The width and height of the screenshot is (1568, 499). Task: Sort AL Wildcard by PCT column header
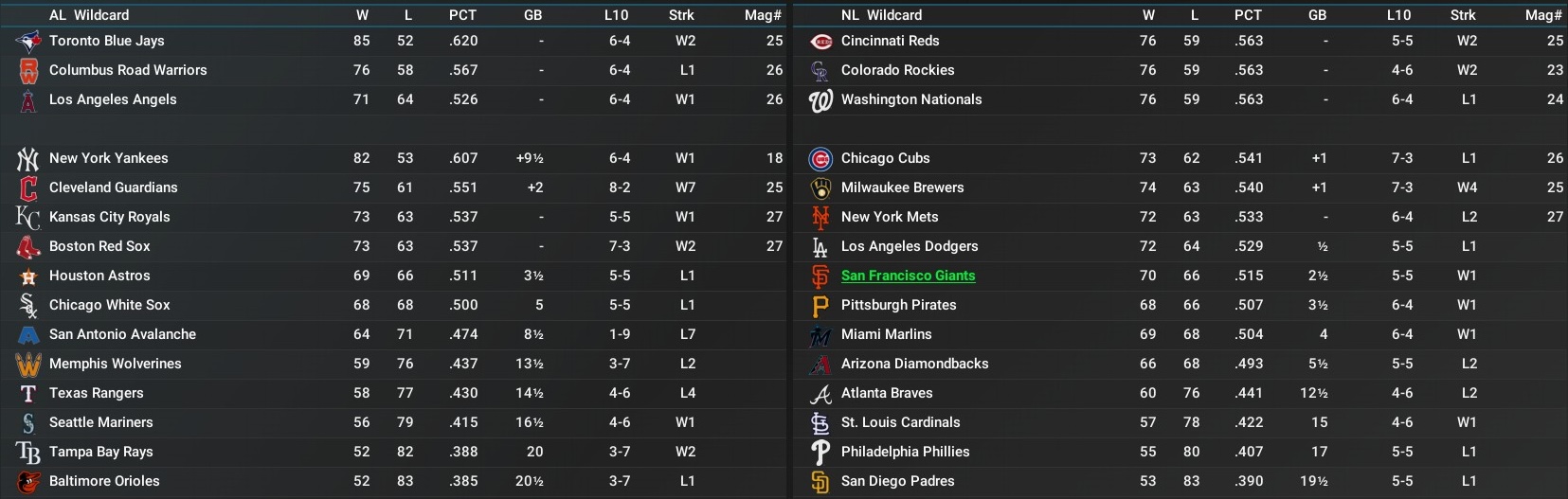[462, 15]
